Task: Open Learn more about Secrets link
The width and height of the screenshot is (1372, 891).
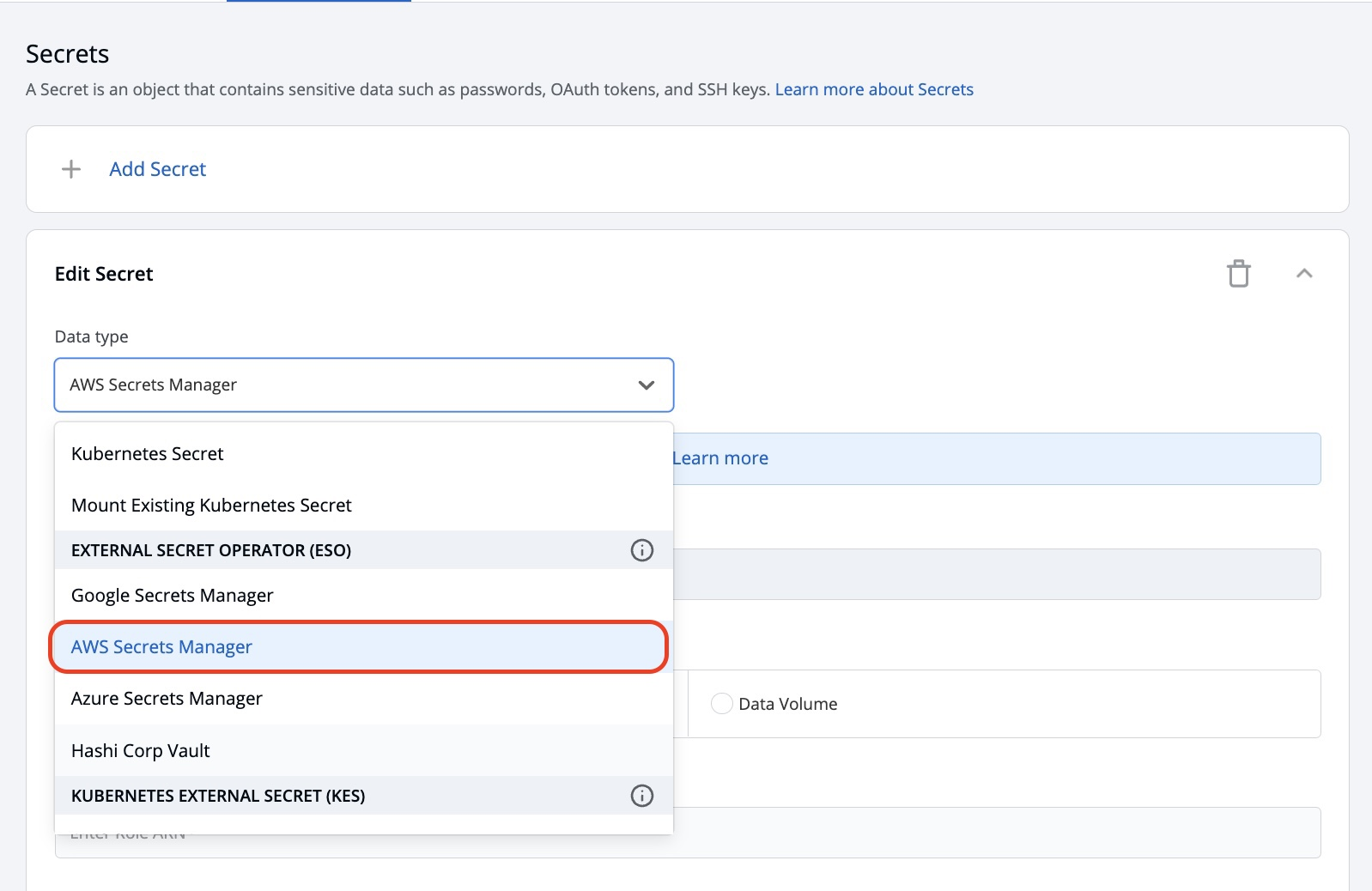Action: click(x=874, y=89)
